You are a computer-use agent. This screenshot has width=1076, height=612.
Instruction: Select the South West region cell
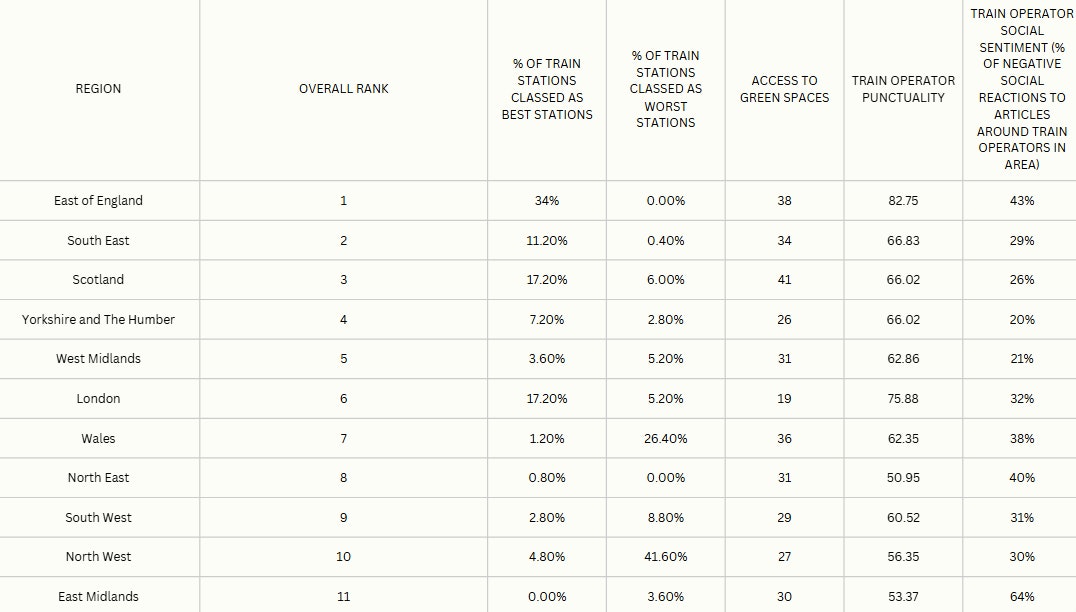(x=98, y=518)
